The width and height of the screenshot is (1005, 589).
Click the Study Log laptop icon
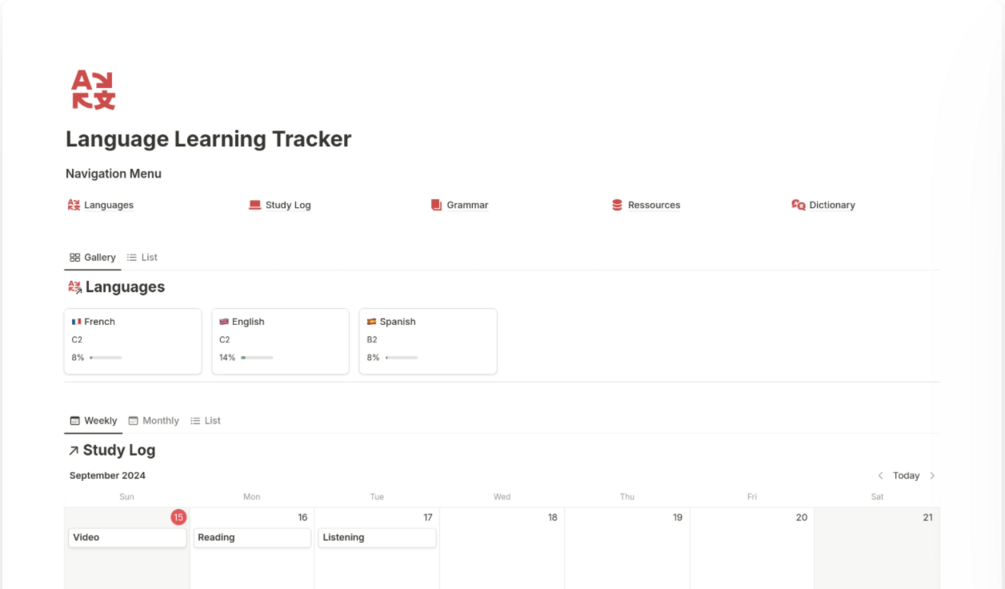pos(255,205)
